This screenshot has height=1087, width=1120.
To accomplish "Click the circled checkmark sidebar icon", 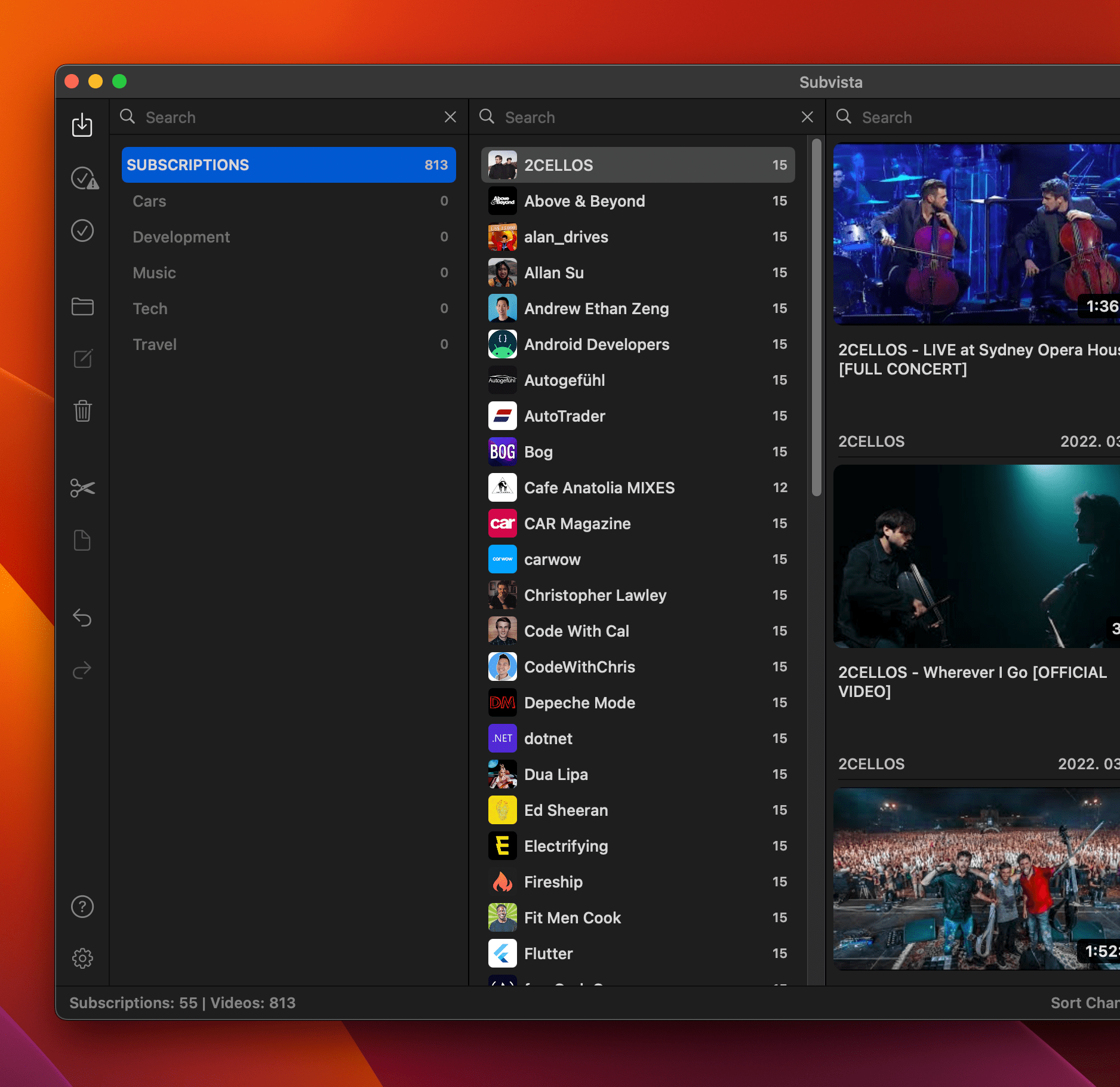I will (x=82, y=231).
